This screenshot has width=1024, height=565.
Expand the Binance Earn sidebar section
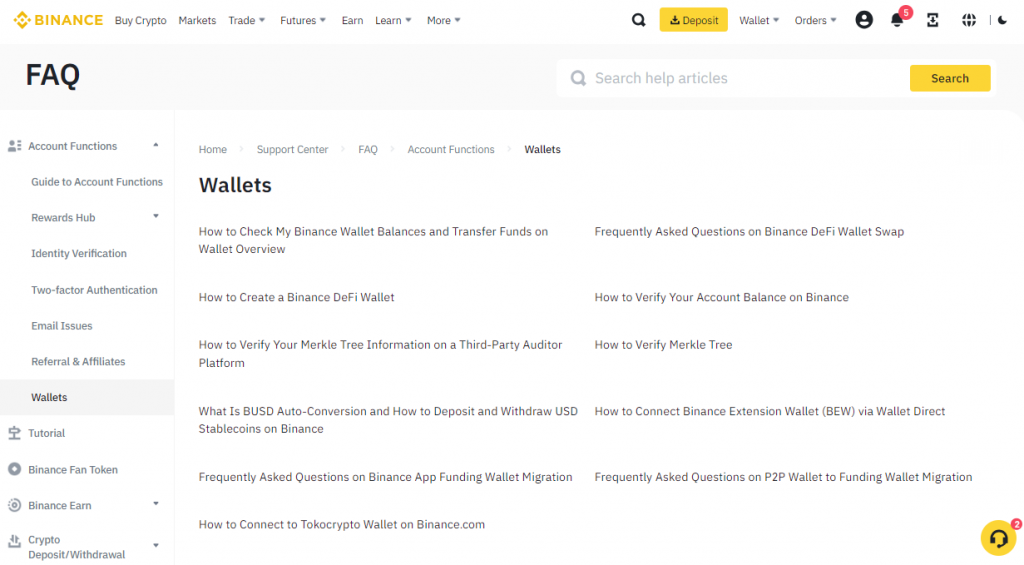click(156, 505)
